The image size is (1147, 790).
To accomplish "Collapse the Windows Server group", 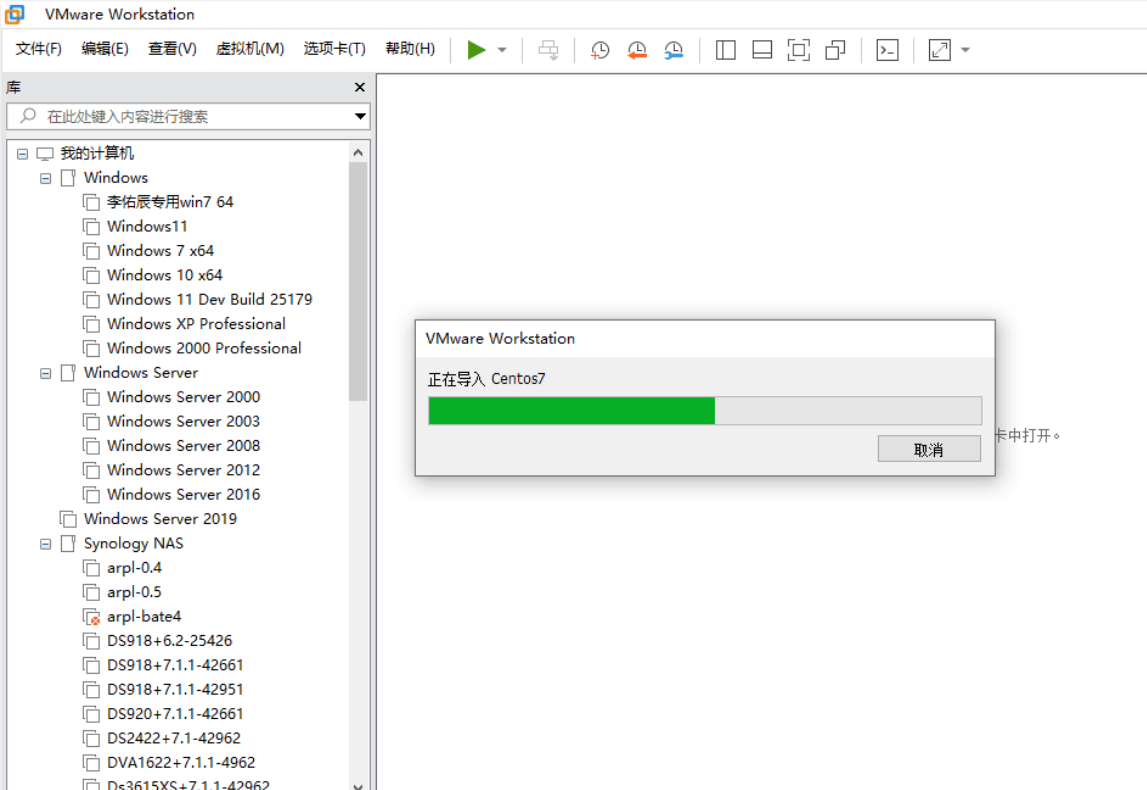I will tap(45, 372).
